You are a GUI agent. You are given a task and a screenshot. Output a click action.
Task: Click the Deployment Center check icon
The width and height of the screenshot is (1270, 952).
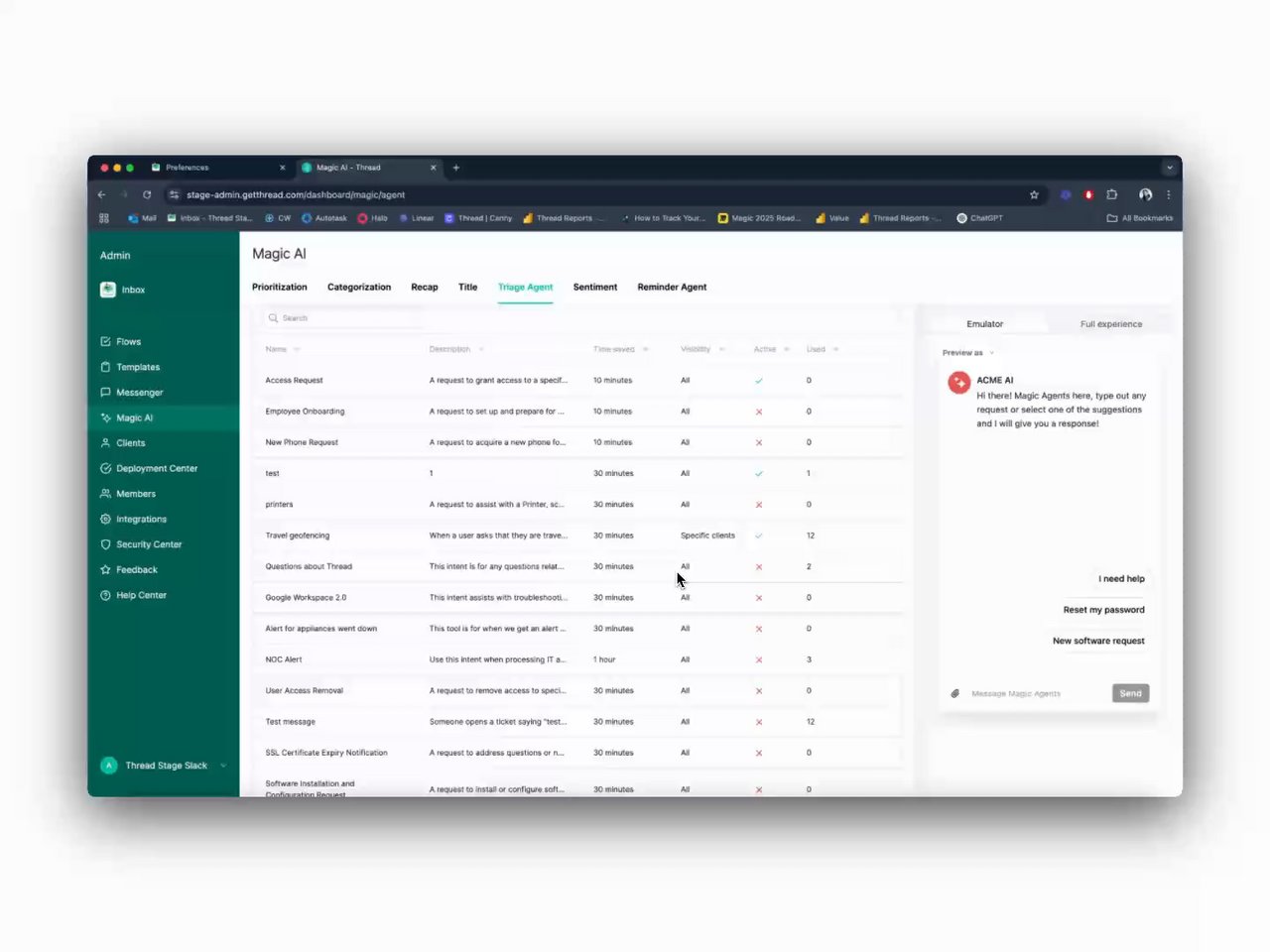coord(105,468)
